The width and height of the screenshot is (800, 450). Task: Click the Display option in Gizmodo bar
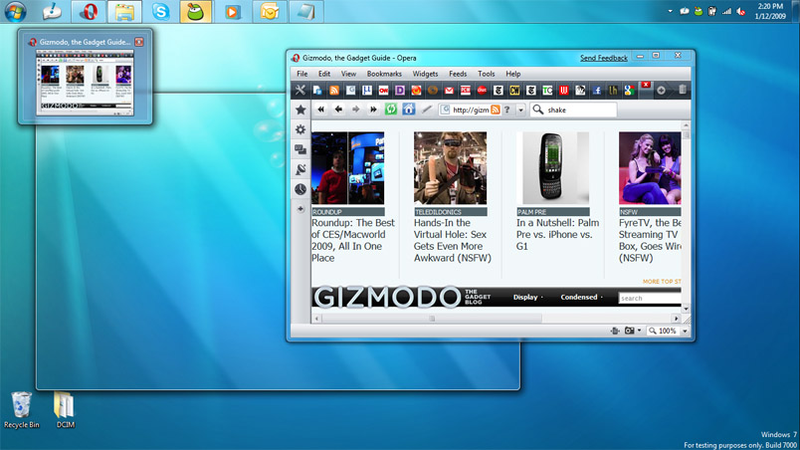point(526,297)
